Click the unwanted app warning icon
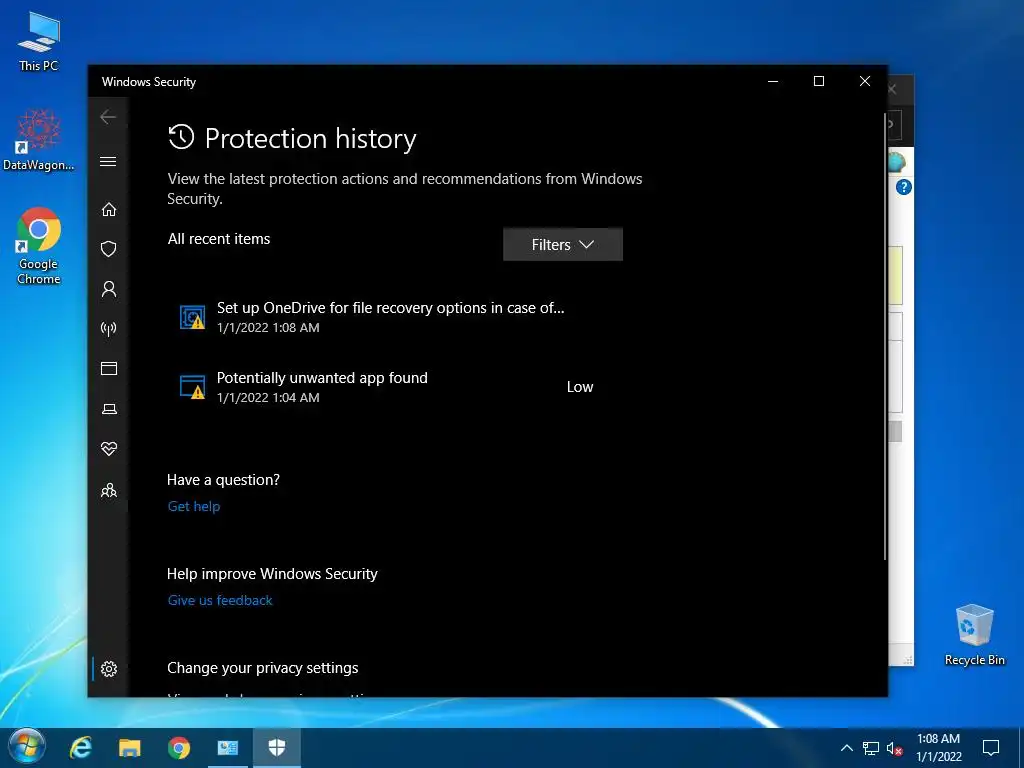 coord(193,387)
